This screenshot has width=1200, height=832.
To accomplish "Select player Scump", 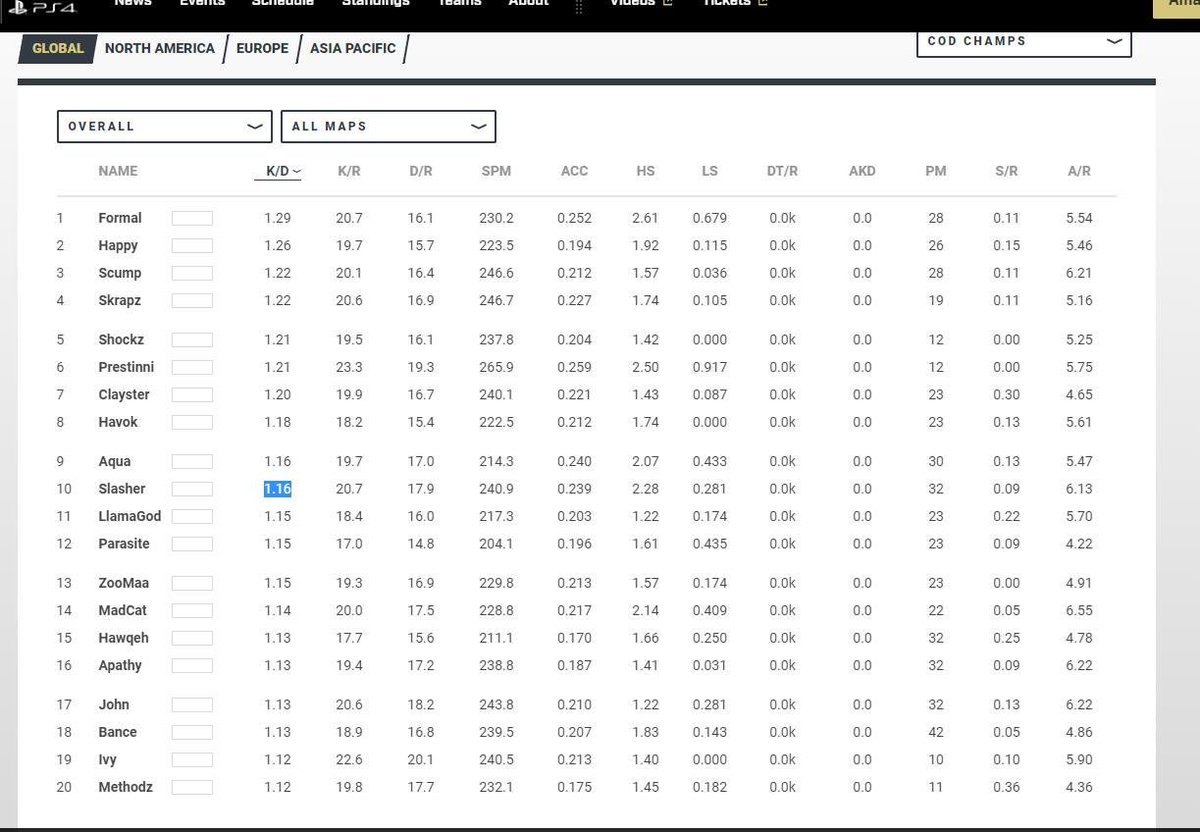I will tap(120, 273).
